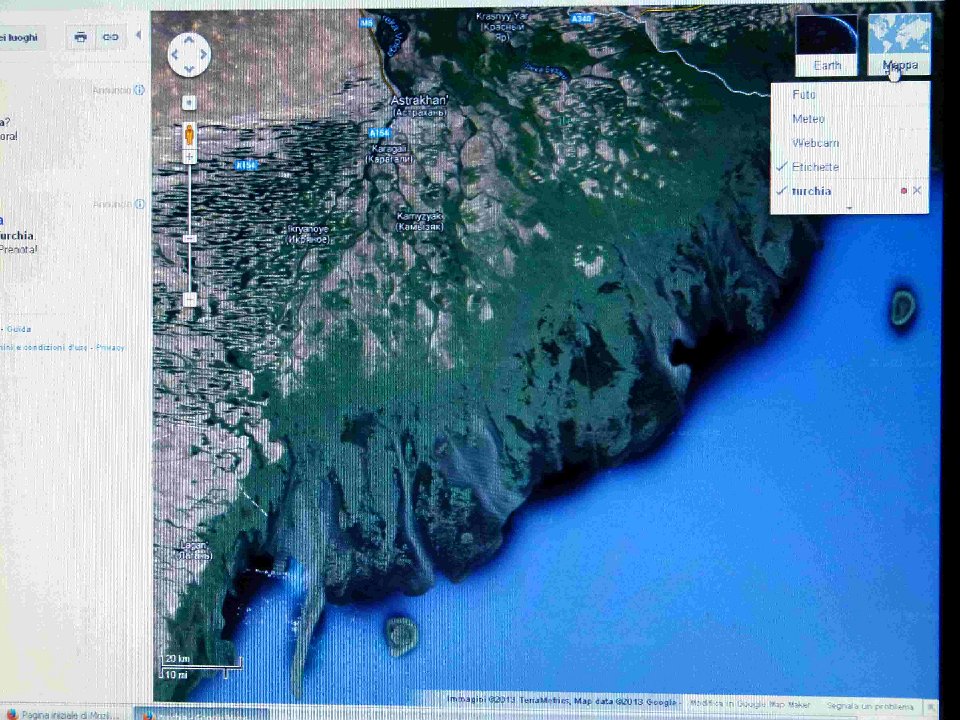Screen dimensions: 960x720
Task: Click the Kamyzyak town label
Action: [x=419, y=222]
